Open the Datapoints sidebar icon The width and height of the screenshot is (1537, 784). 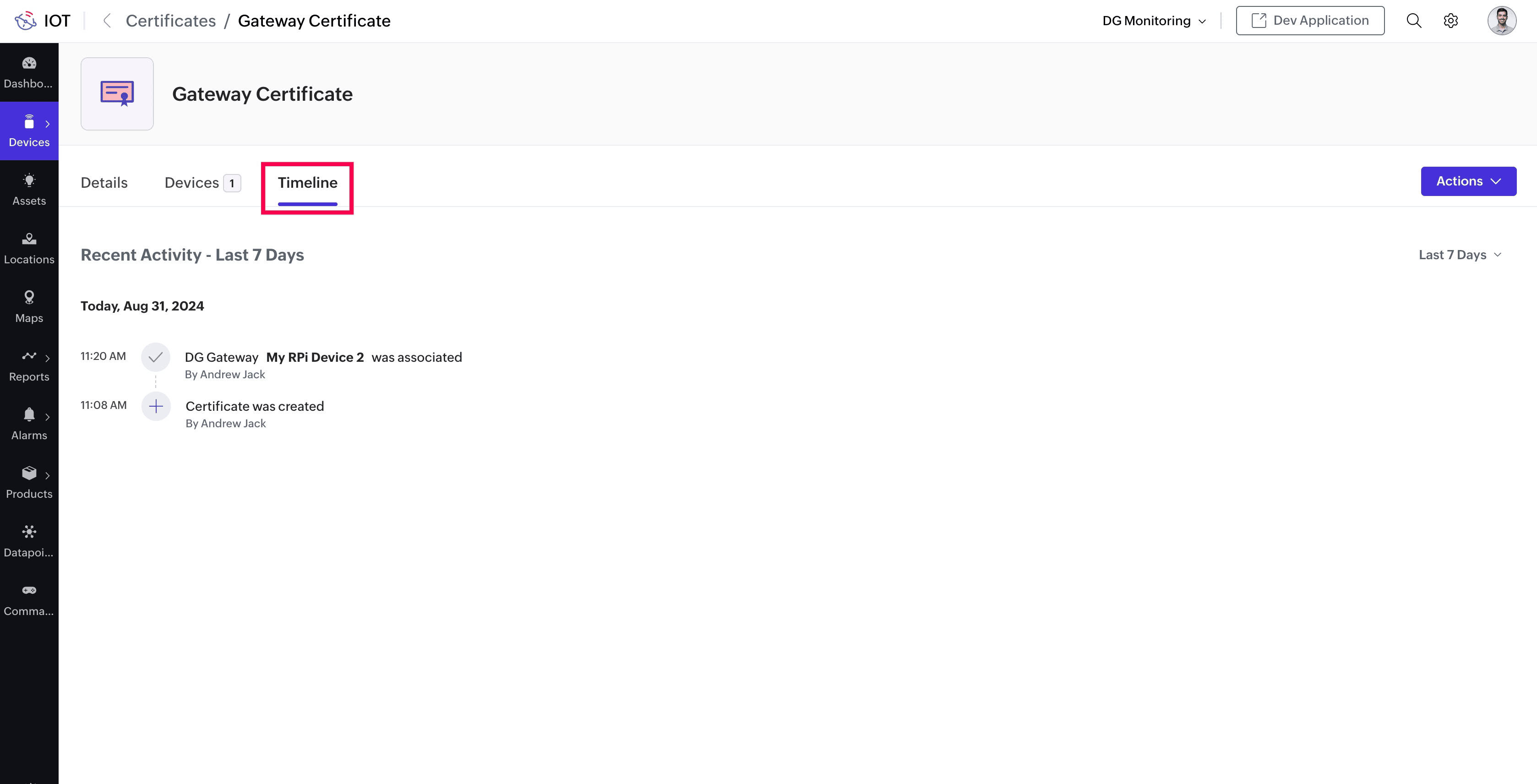pos(29,540)
